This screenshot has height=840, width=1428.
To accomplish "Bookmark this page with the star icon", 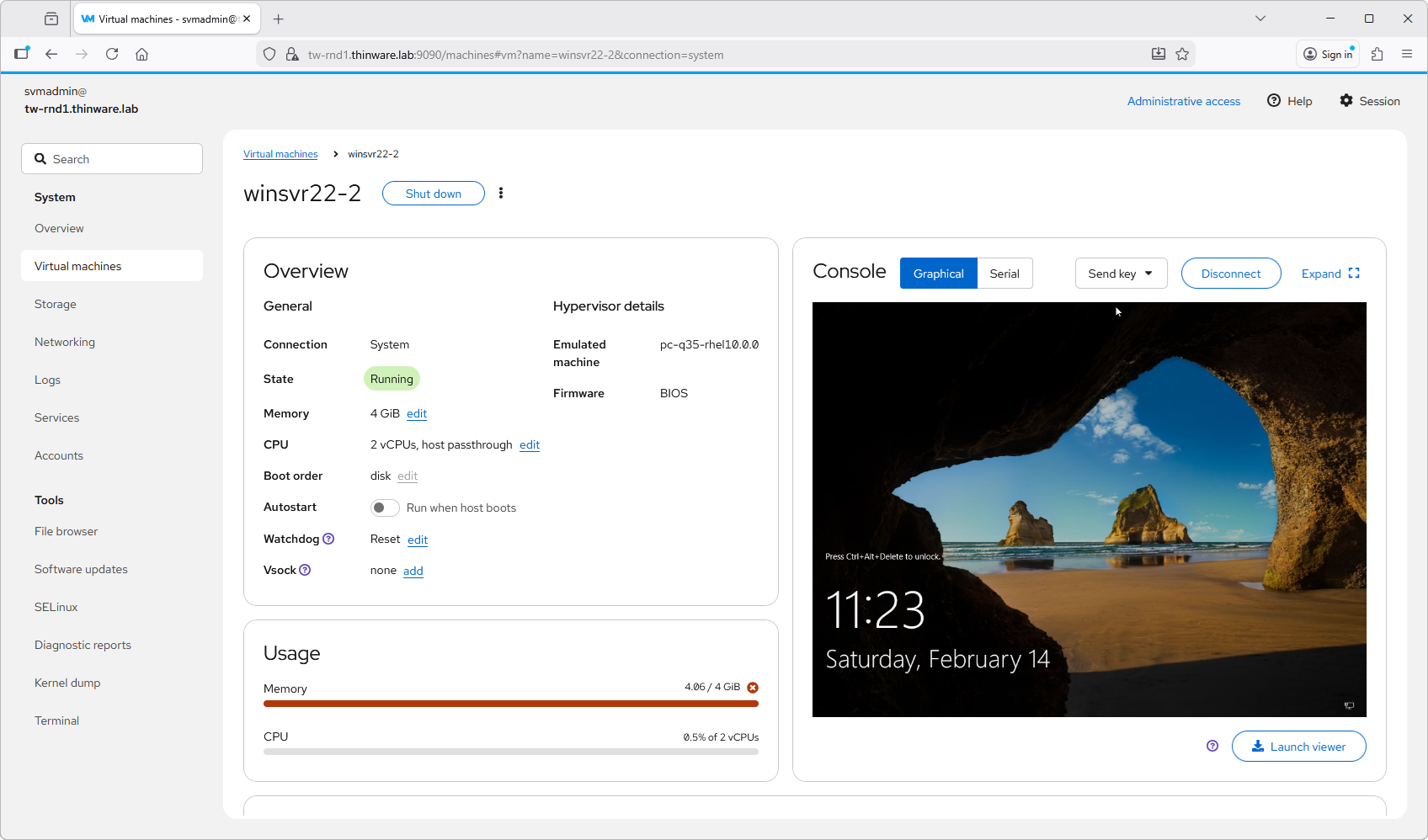I will (x=1182, y=54).
